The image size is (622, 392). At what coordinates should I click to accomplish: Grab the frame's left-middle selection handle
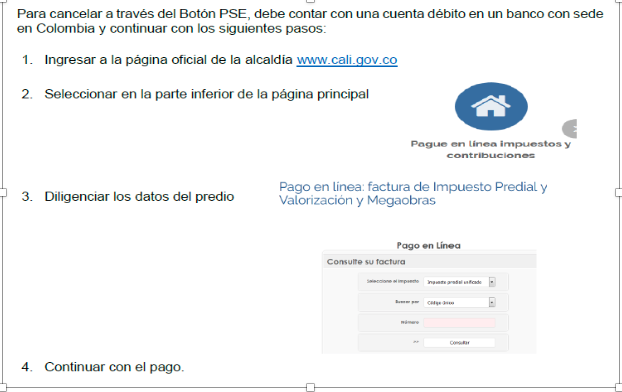(x=3, y=192)
